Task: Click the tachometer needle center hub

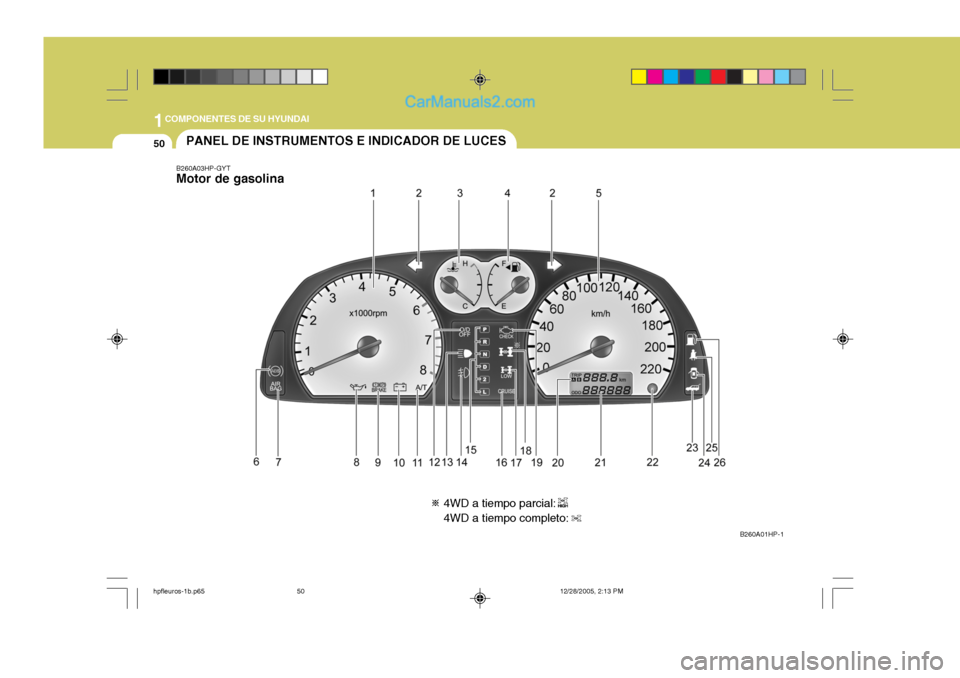Action: (x=369, y=347)
